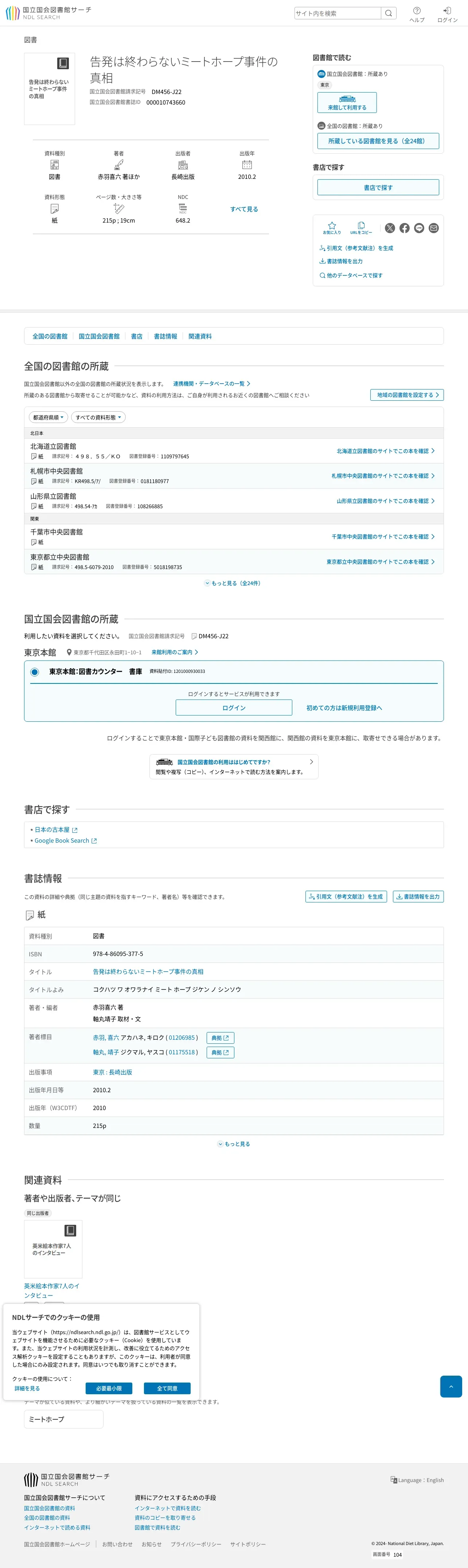Screen dimensions: 468x1568
Task: Open 連携機関・データベースの一覧 link
Action: click(x=211, y=384)
